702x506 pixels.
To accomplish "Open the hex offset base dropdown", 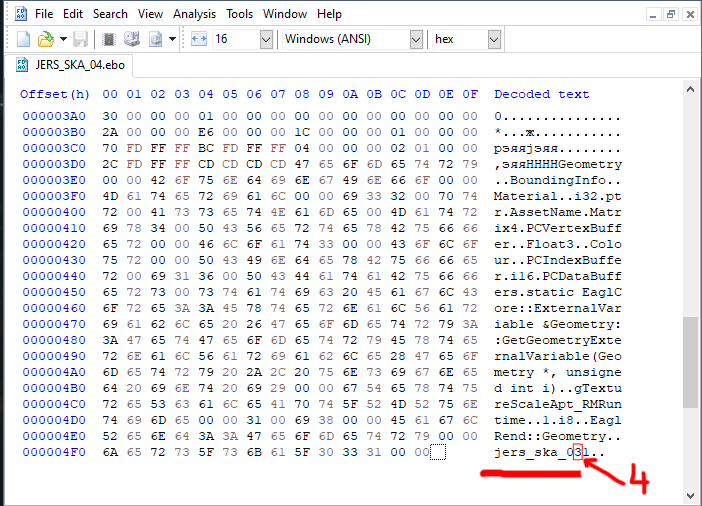I will [x=494, y=39].
